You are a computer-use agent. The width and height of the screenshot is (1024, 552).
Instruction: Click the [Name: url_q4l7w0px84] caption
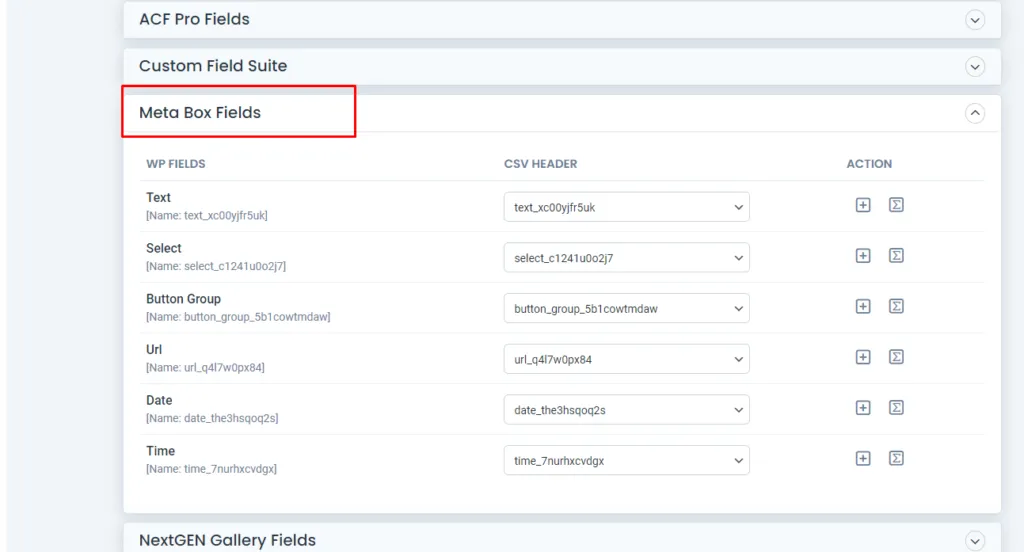point(205,368)
